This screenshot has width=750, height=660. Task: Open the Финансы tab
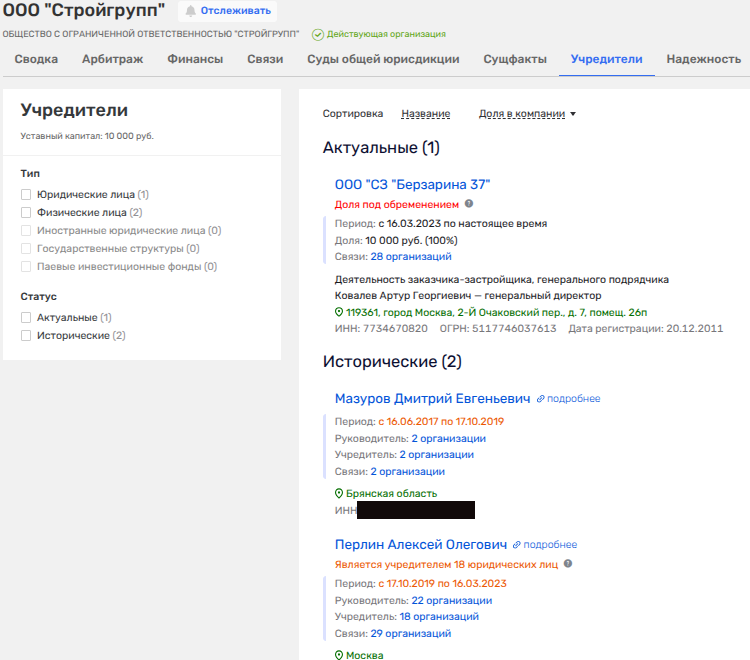tap(195, 59)
